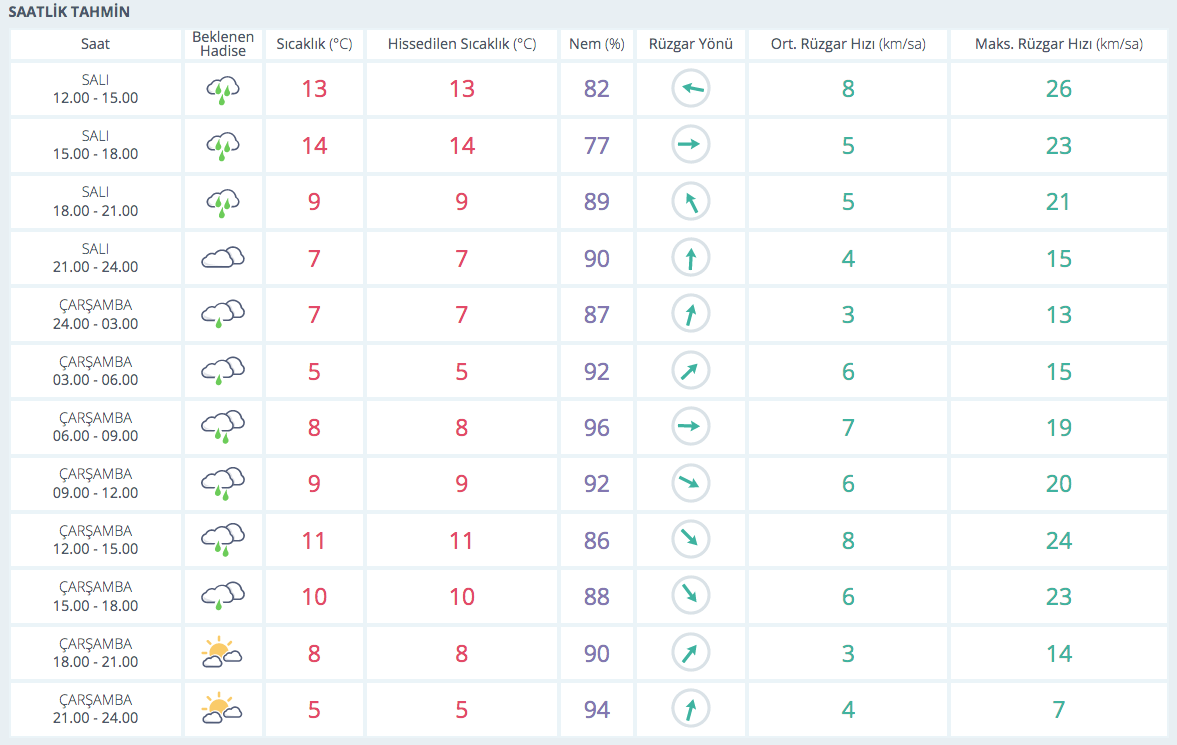Click the Hissedilen Sıcaklık column header
The width and height of the screenshot is (1177, 745).
[x=461, y=44]
